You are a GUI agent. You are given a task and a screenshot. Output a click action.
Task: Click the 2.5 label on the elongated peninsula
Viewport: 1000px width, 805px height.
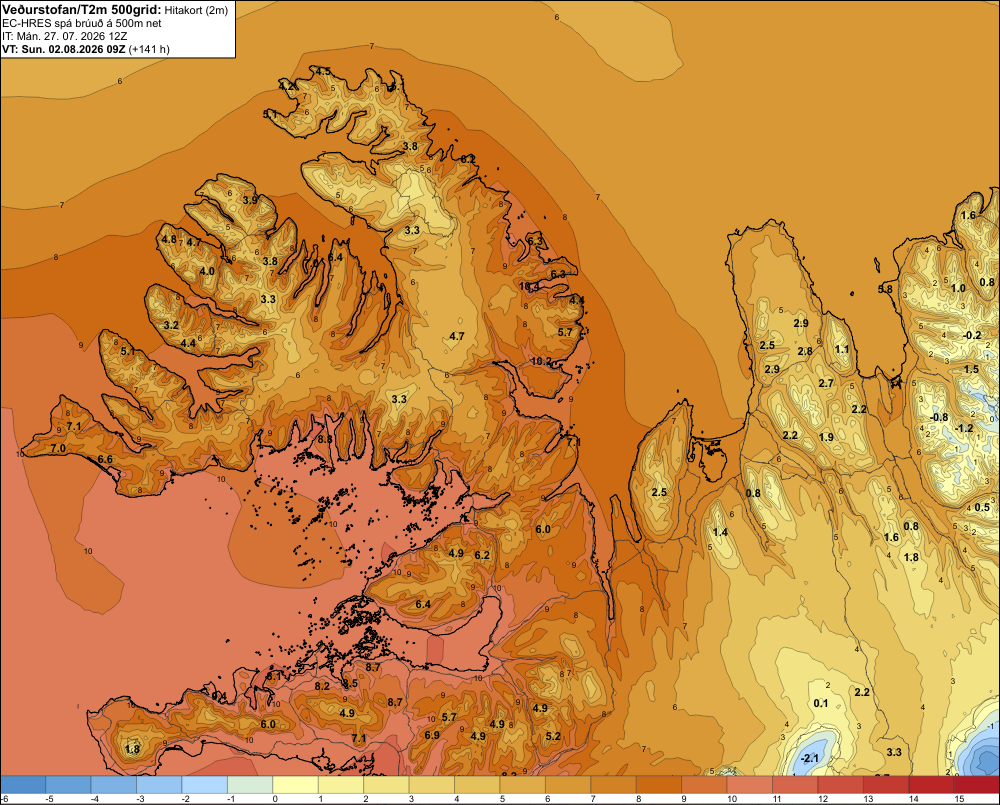pyautogui.click(x=659, y=492)
